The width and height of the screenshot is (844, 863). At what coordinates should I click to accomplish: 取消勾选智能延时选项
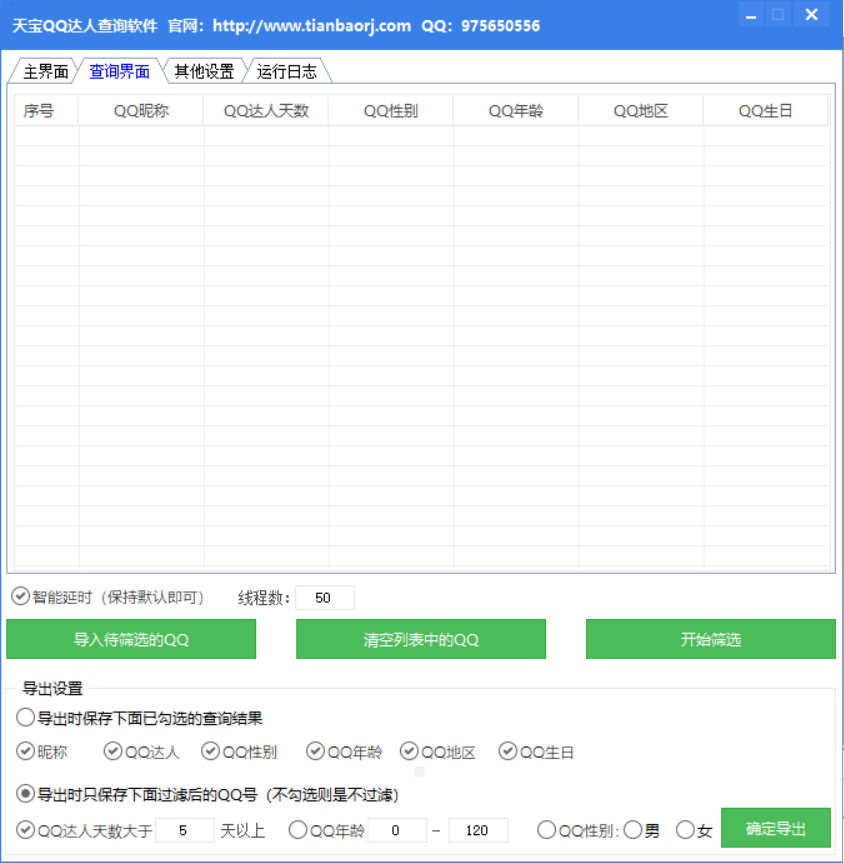[x=20, y=597]
